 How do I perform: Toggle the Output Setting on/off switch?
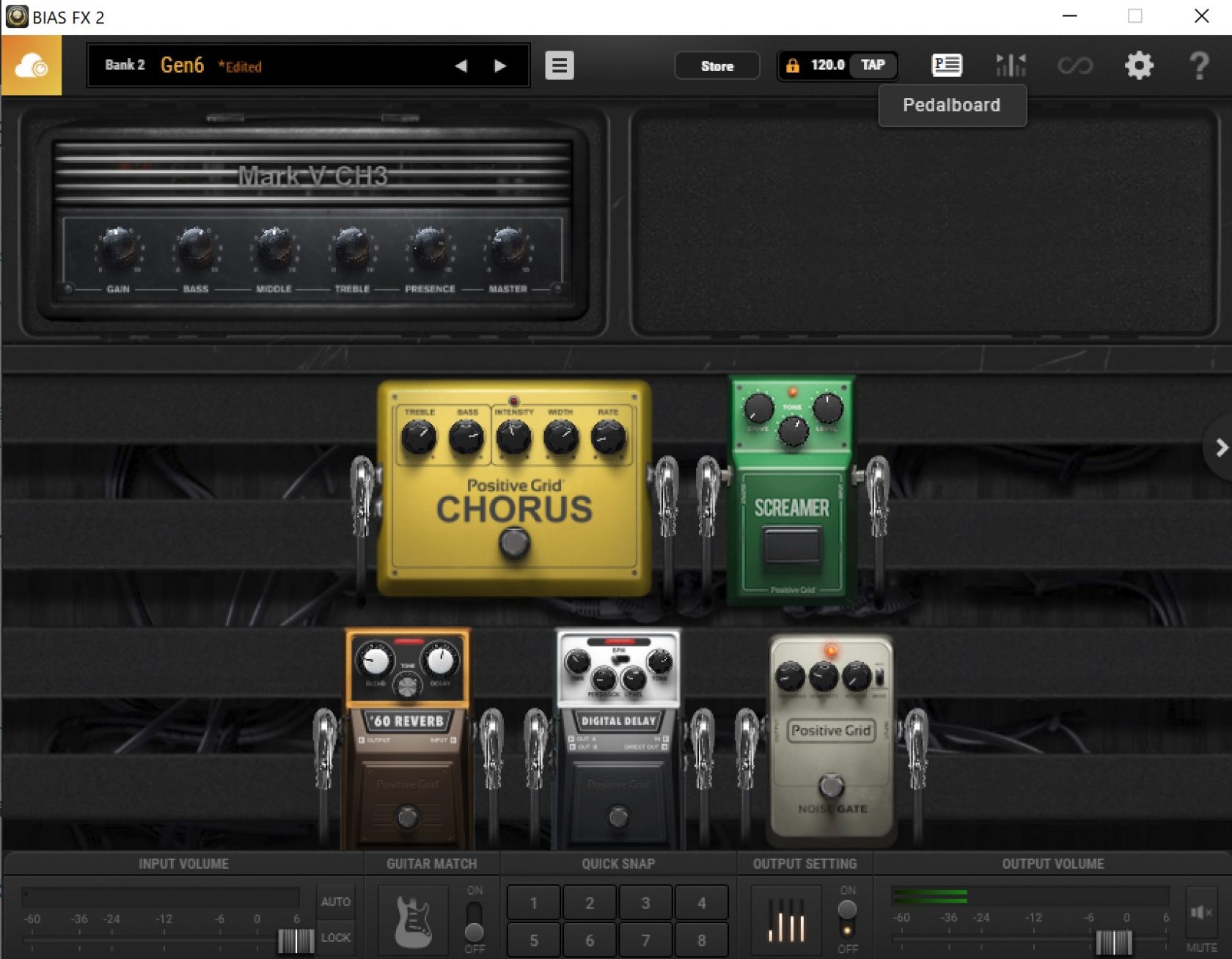coord(847,919)
